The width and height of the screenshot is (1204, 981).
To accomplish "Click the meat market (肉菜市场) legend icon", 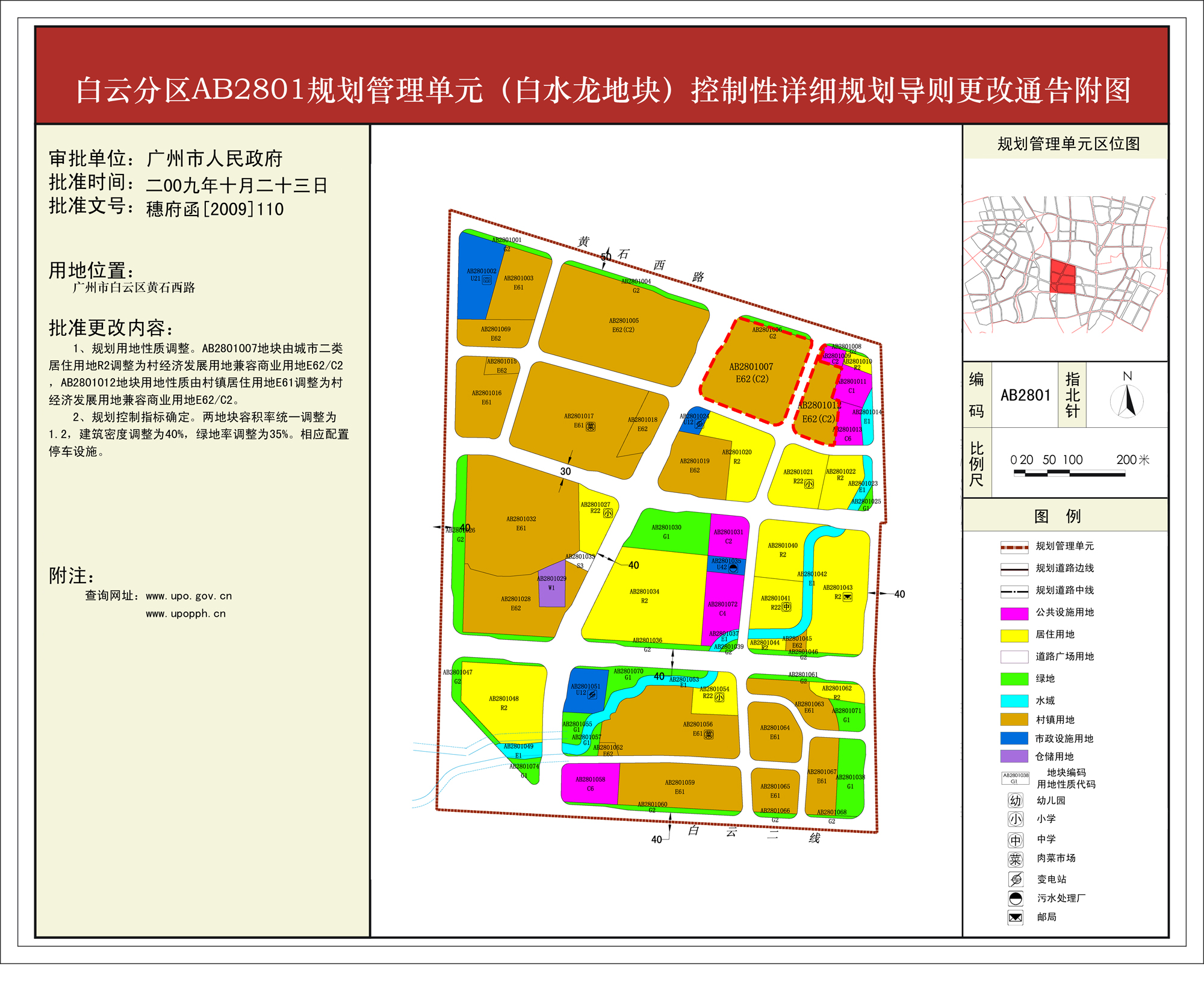I will [1015, 859].
